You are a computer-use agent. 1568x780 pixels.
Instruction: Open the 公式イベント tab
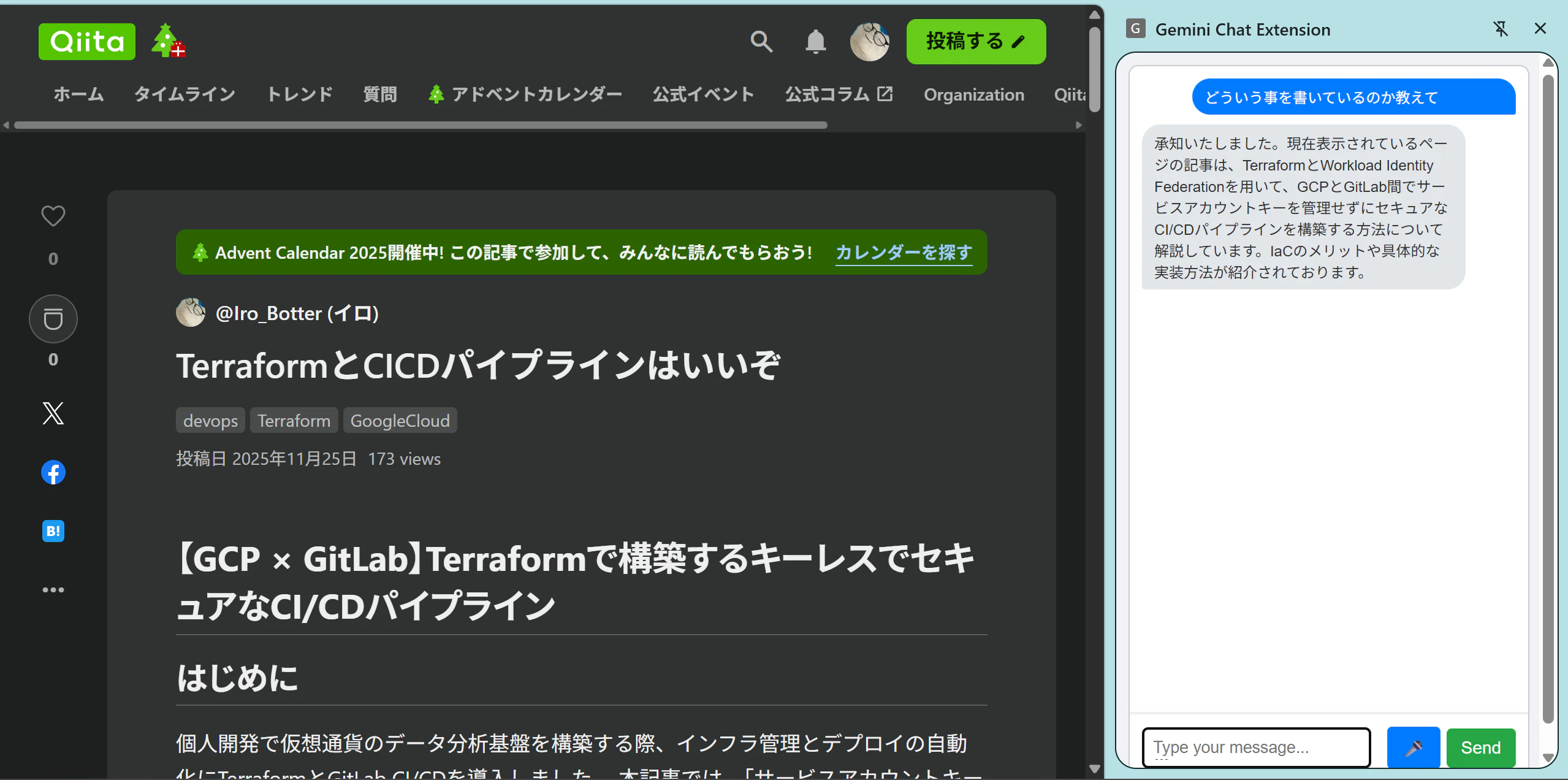(704, 94)
